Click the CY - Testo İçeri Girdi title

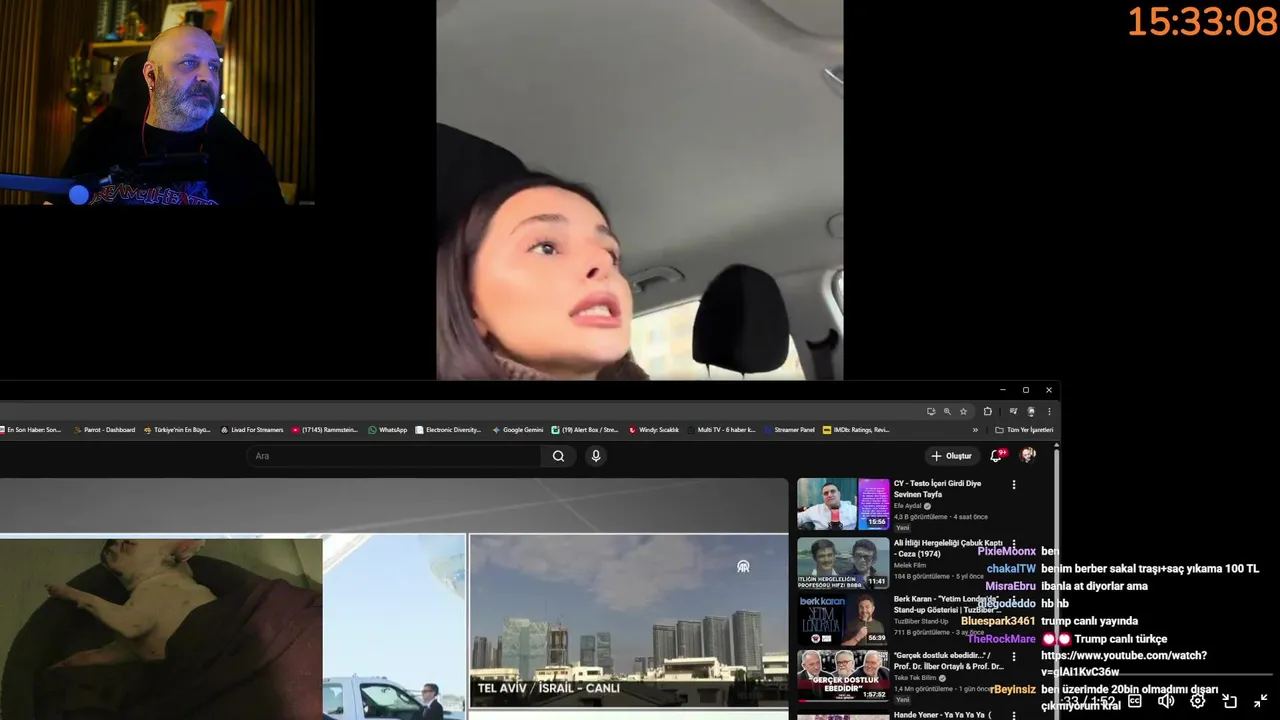click(937, 489)
